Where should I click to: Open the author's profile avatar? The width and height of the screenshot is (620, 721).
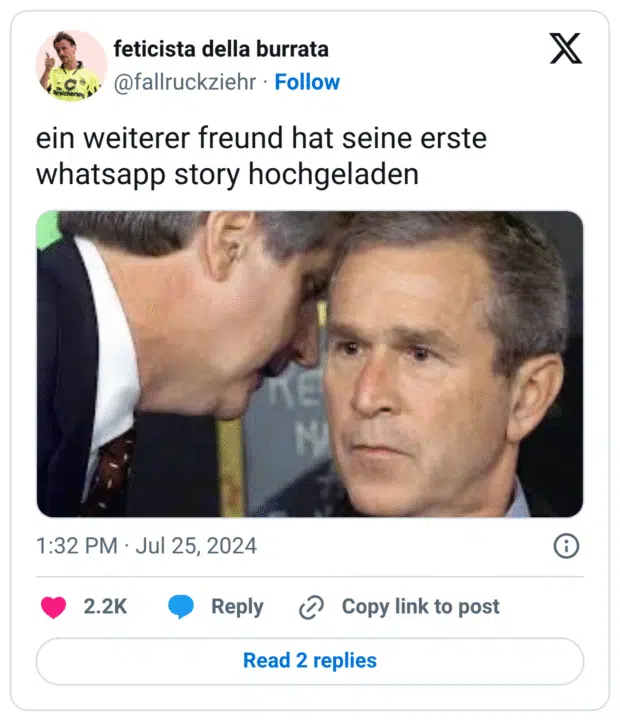71,65
